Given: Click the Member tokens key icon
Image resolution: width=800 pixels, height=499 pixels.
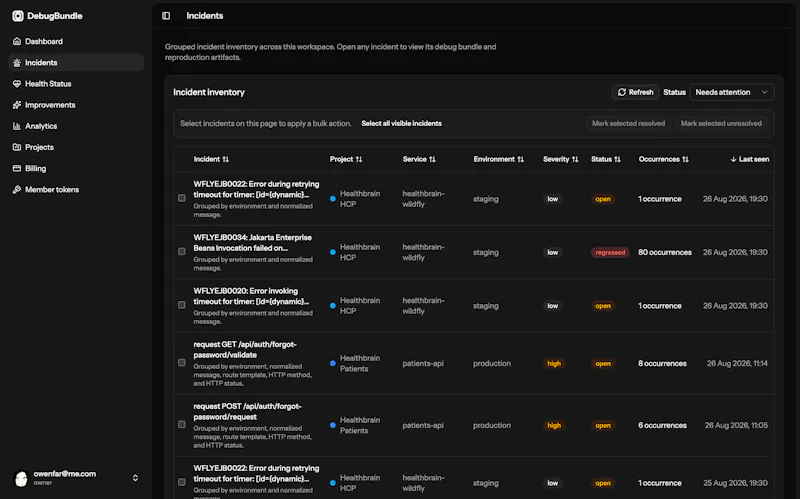Looking at the screenshot, I should click(x=17, y=189).
